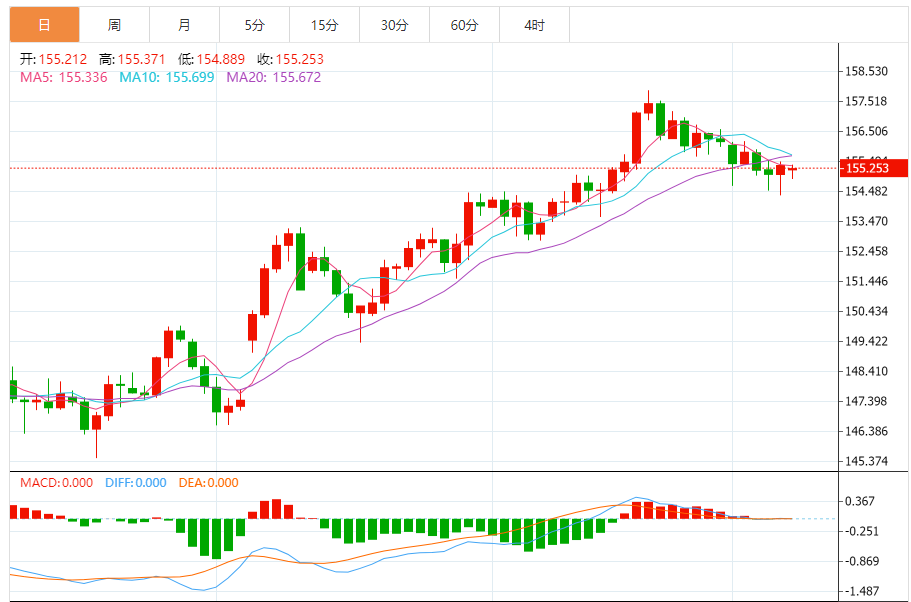Click the red 155.253 current price tag
The width and height of the screenshot is (911, 602).
(872, 168)
